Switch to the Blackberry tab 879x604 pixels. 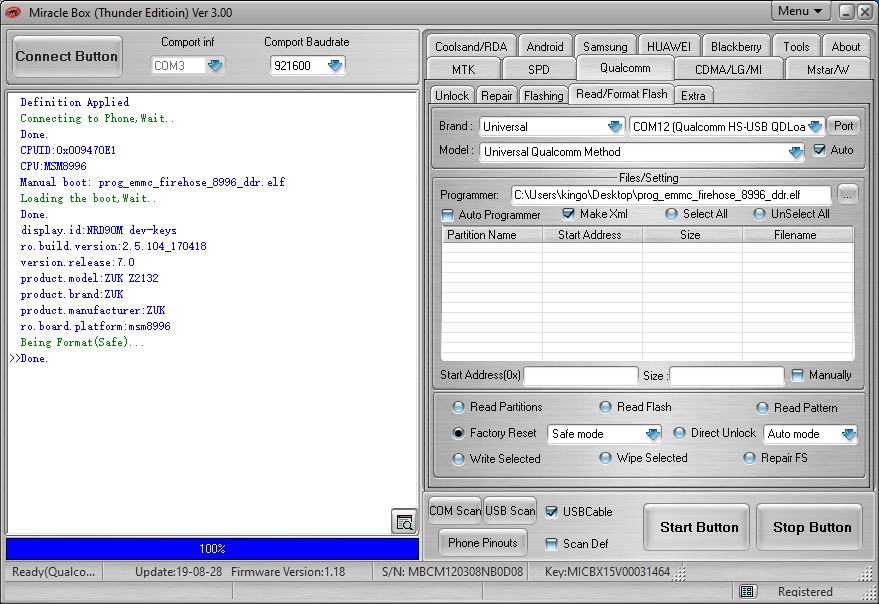pos(736,47)
